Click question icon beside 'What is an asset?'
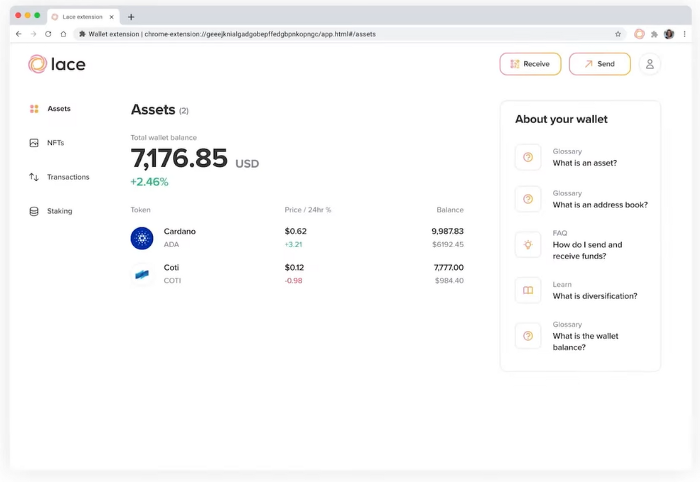Image resolution: width=700 pixels, height=482 pixels. [528, 157]
